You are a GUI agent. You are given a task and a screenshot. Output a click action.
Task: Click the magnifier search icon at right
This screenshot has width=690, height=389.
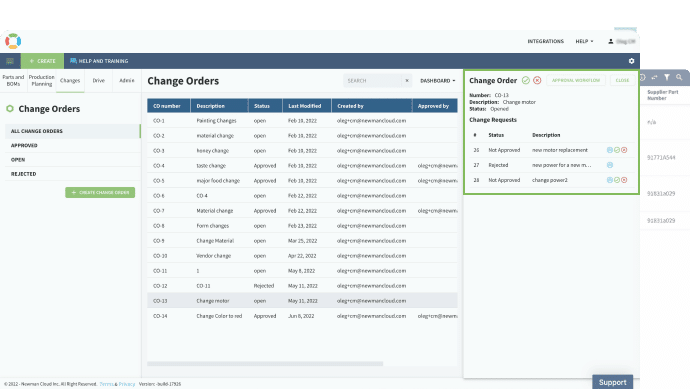679,77
